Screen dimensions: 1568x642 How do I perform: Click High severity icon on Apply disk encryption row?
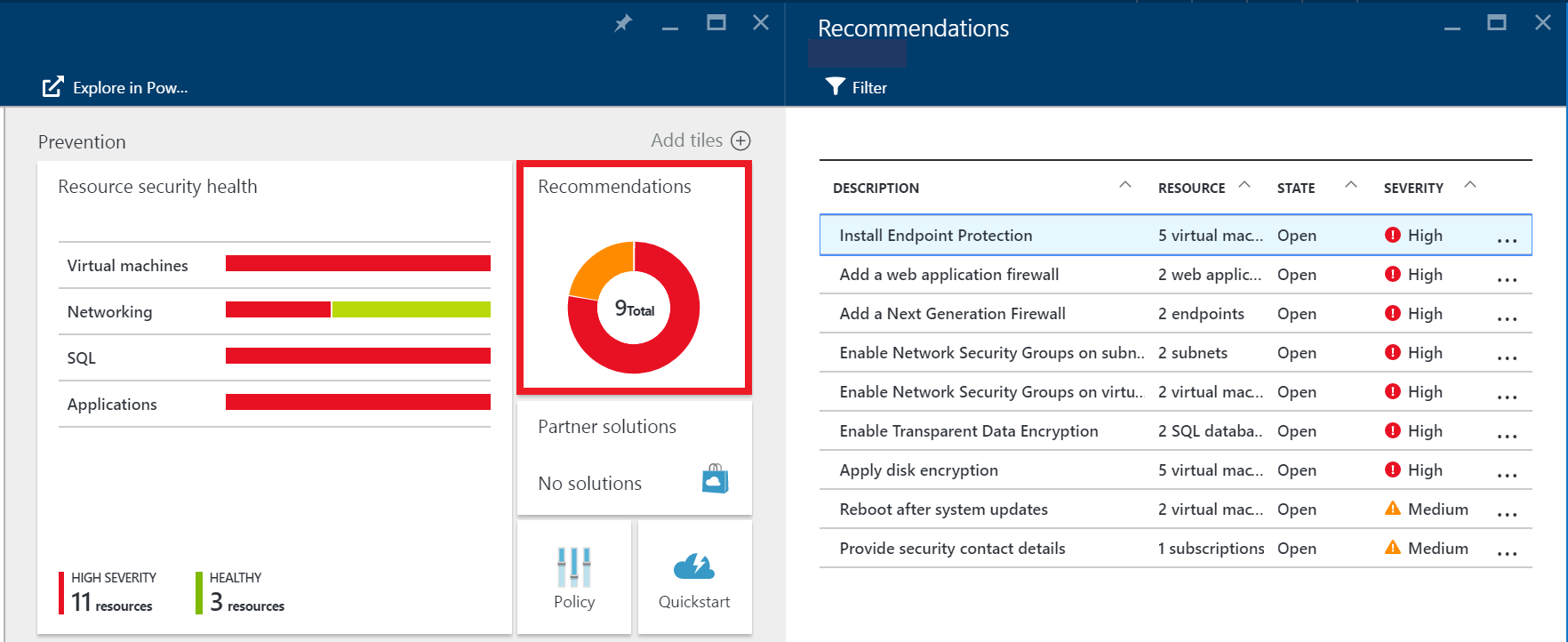coord(1393,469)
